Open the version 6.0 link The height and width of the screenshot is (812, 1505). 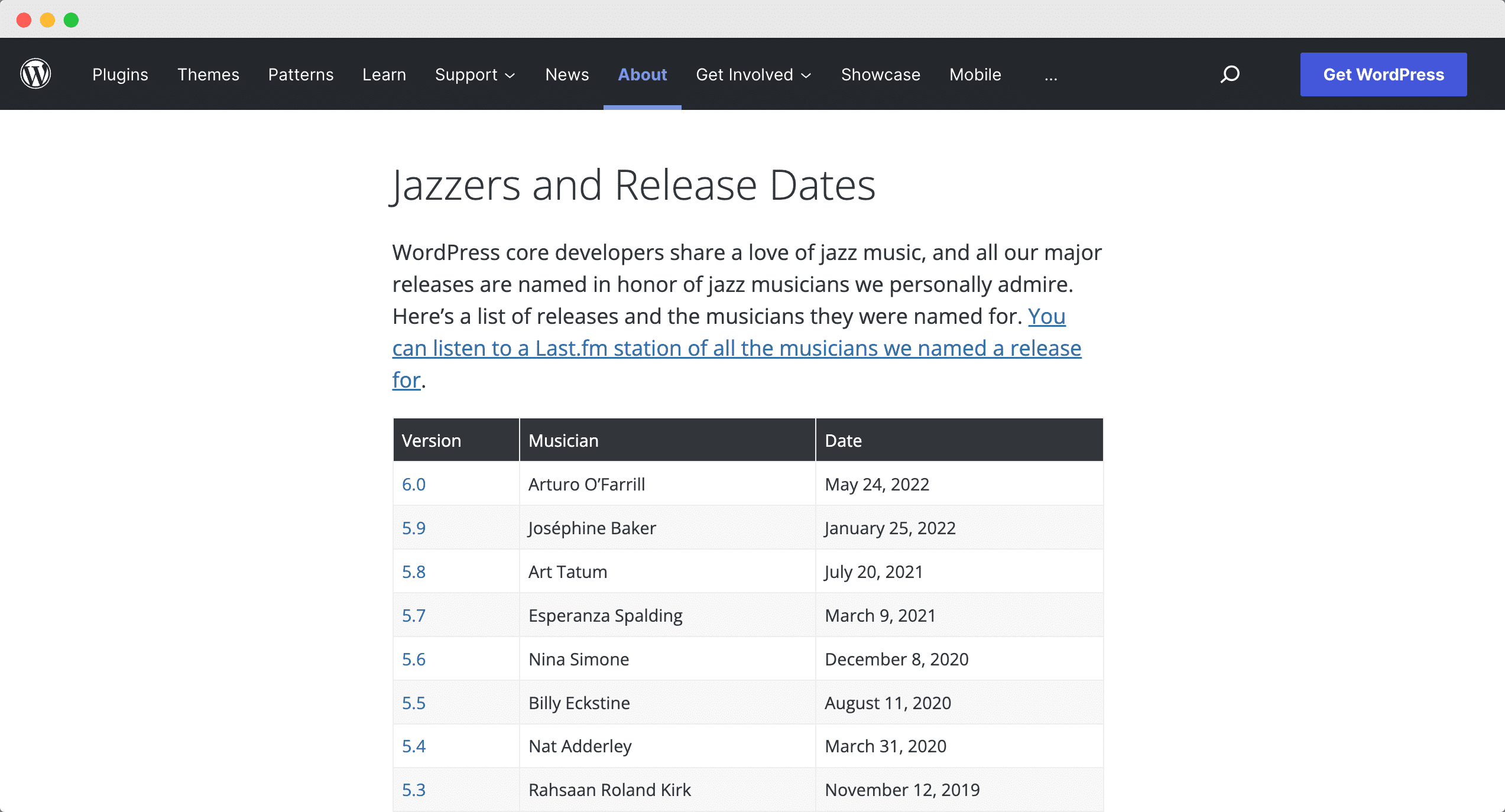click(414, 484)
